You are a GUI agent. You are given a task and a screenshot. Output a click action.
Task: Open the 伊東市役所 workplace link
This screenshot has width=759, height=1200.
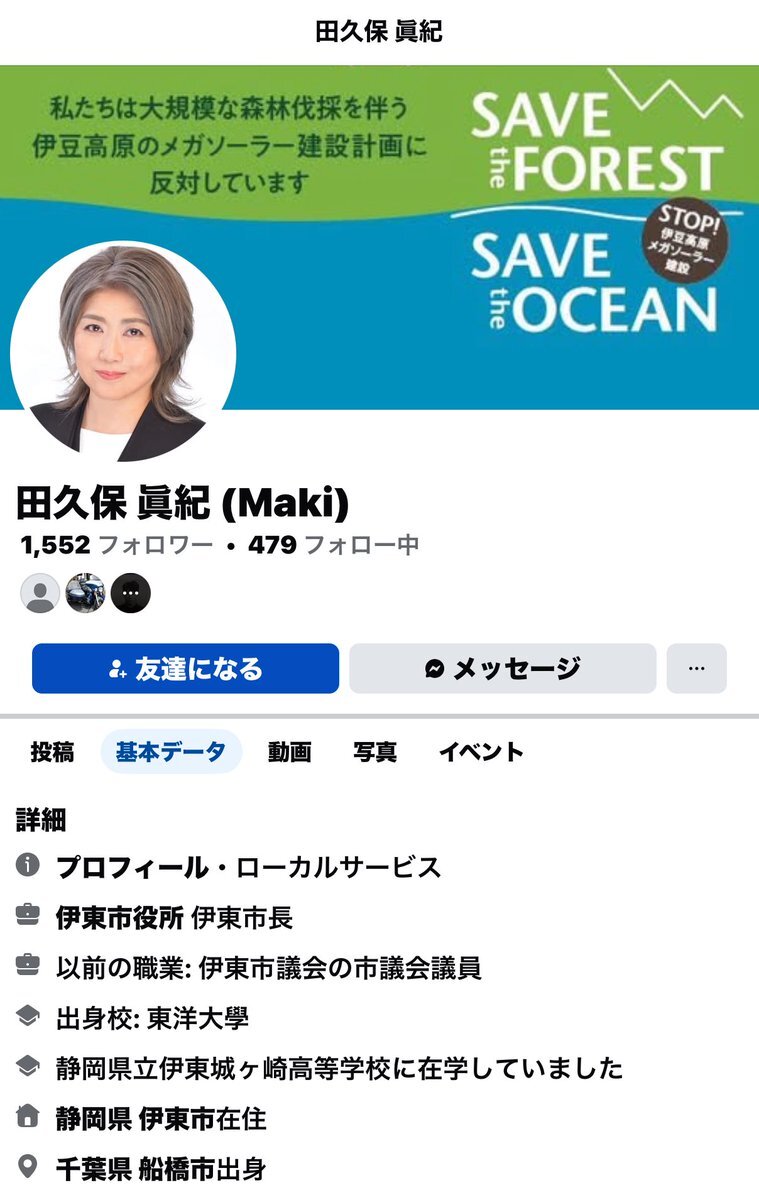point(119,916)
